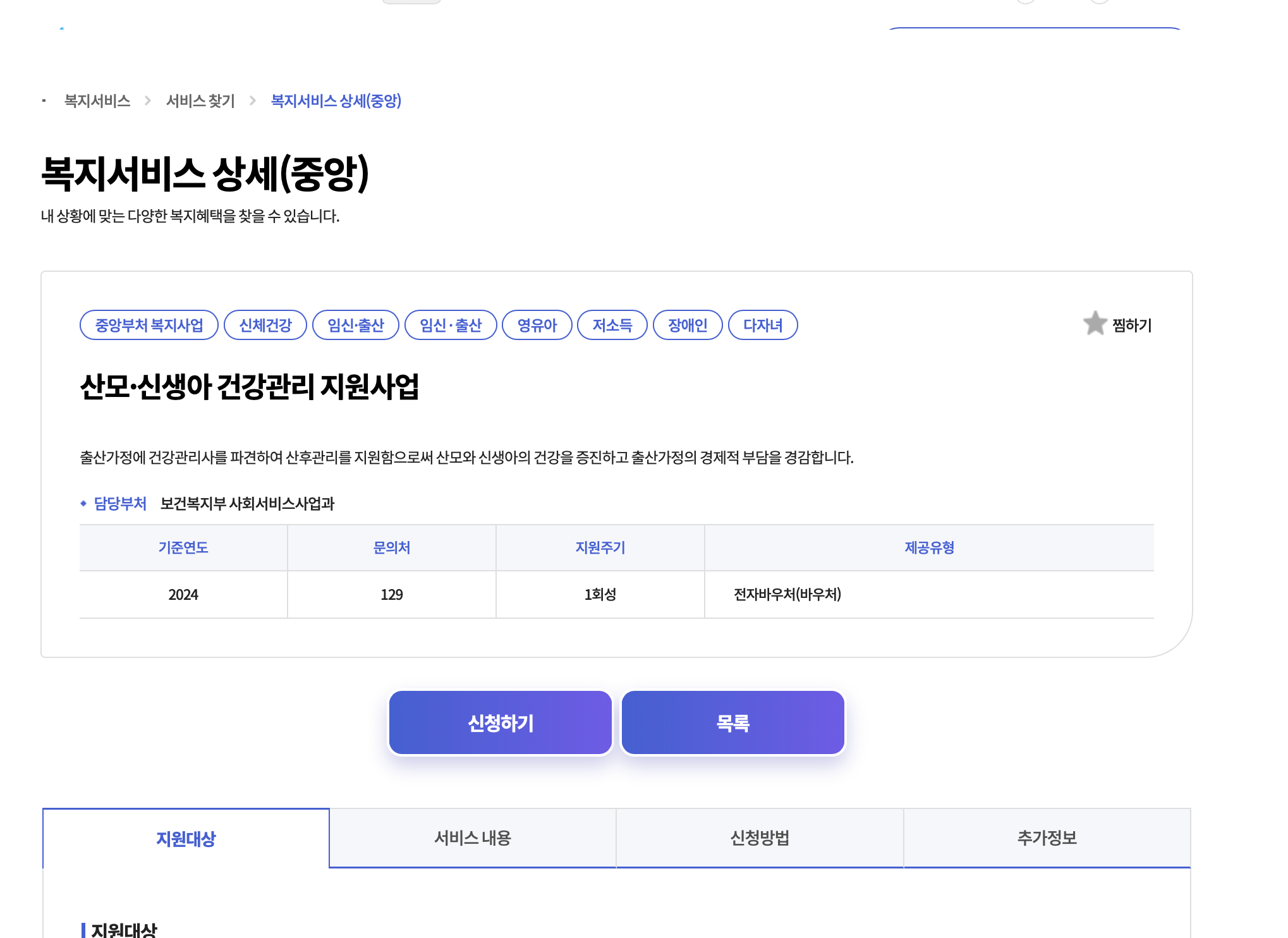
Task: Click chevron after 복지서비스 breadcrumb
Action: coord(148,101)
